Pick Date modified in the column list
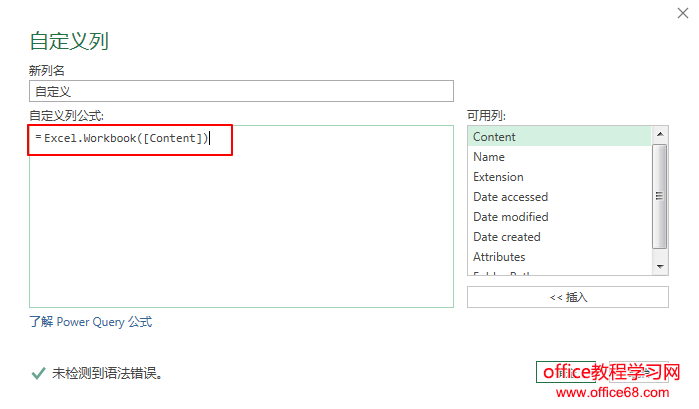Image resolution: width=699 pixels, height=409 pixels. (510, 217)
